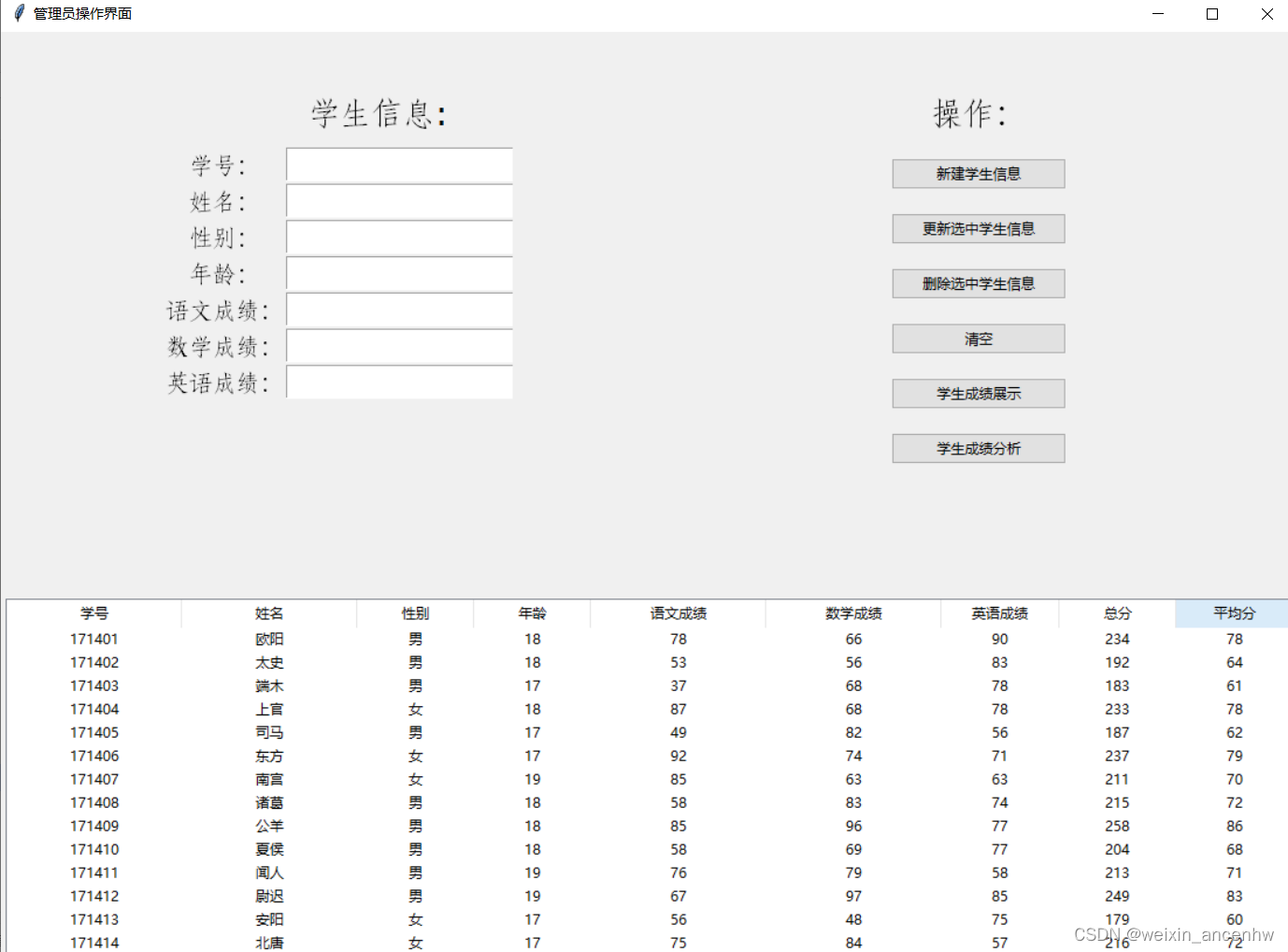This screenshot has width=1288, height=952.
Task: Click English score 90 in 欧阳 row
Action: 1000,640
